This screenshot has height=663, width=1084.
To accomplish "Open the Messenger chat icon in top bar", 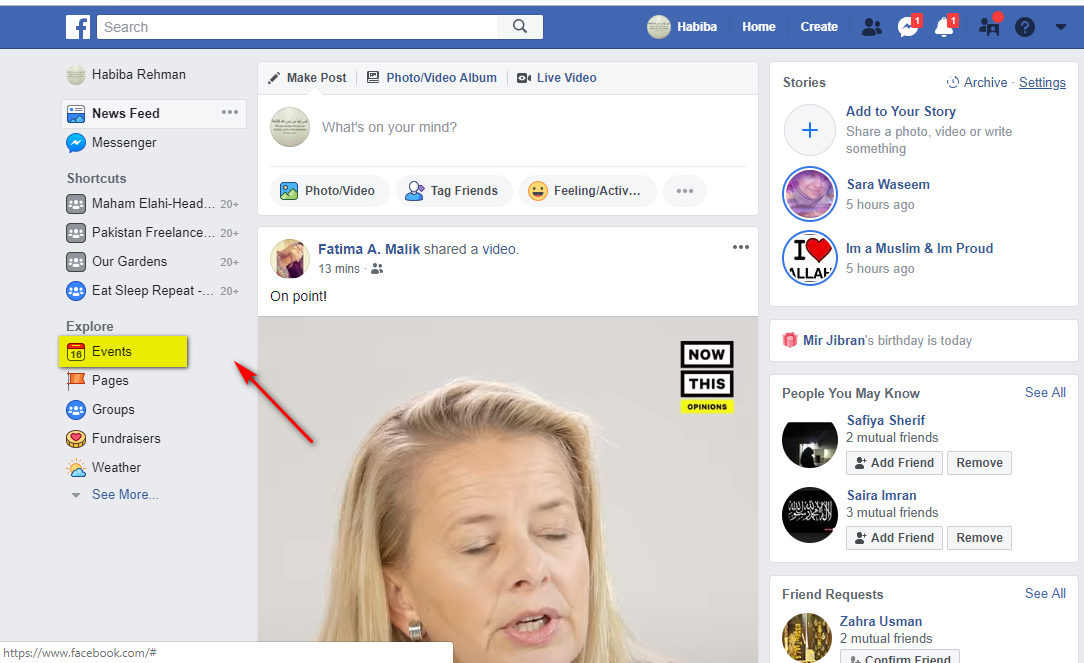I will click(x=908, y=26).
